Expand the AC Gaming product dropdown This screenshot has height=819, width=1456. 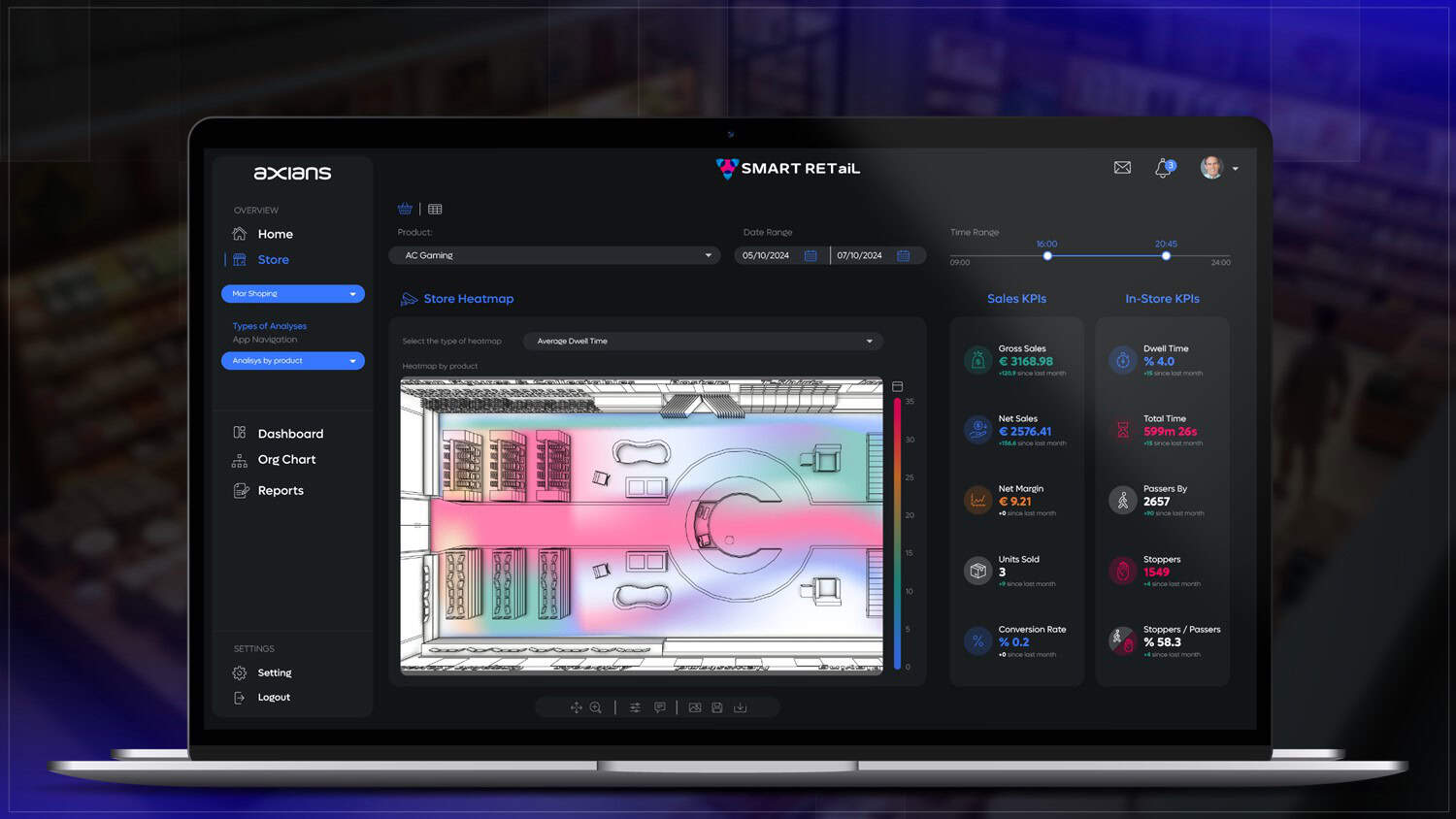click(x=555, y=255)
